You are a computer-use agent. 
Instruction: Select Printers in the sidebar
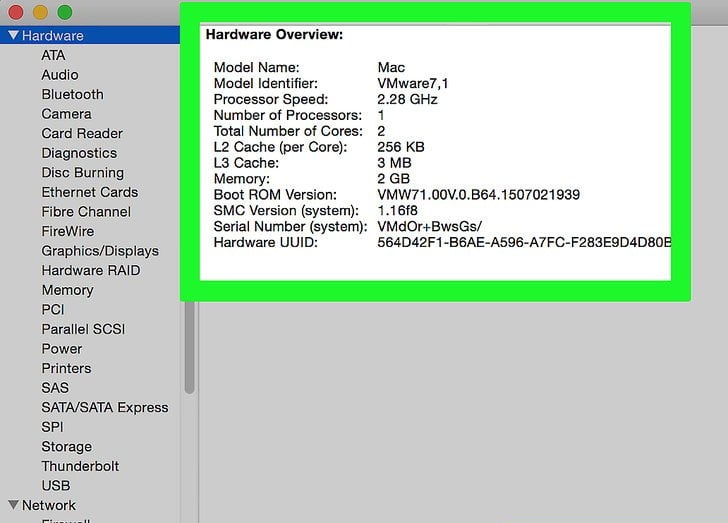click(66, 368)
